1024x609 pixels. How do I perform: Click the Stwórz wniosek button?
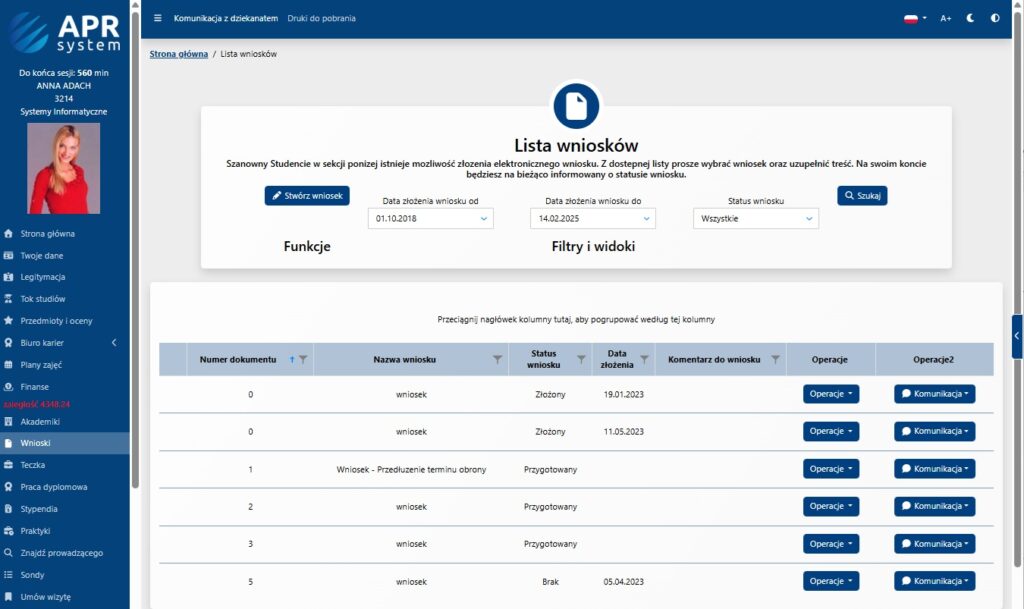pyautogui.click(x=307, y=196)
